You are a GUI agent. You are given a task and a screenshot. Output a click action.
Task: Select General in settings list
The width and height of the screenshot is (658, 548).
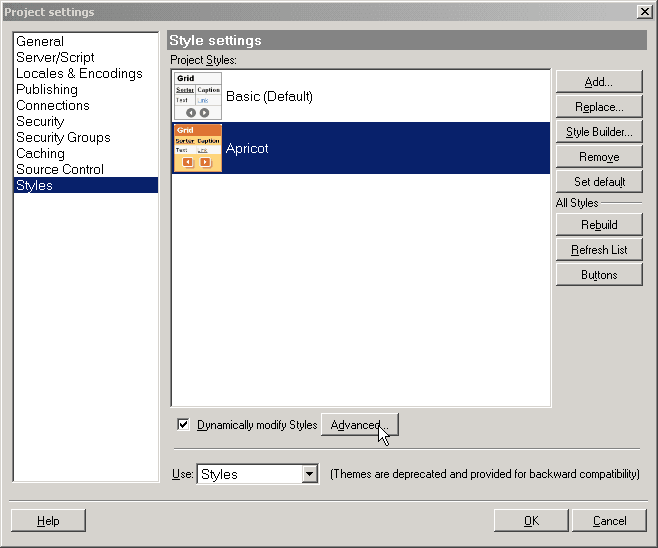point(40,42)
